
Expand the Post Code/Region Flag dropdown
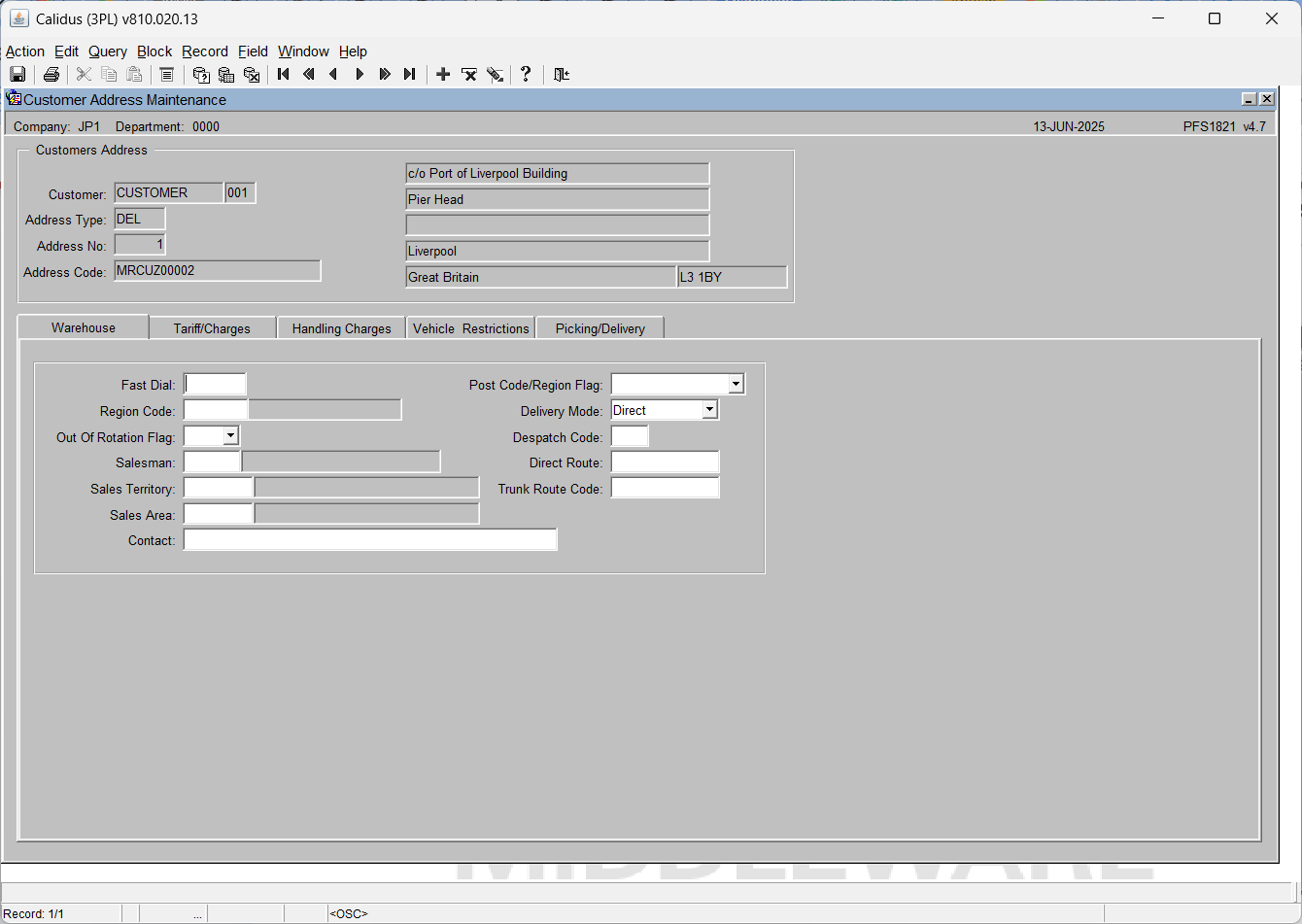point(736,385)
